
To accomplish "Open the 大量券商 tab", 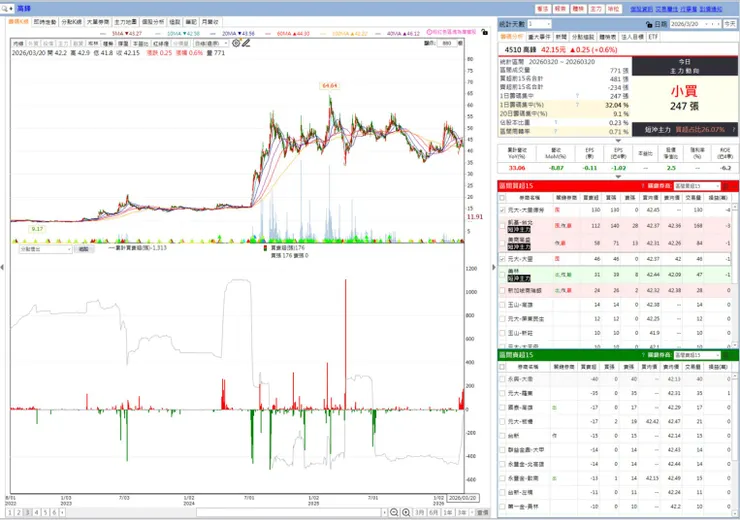I will (98, 22).
